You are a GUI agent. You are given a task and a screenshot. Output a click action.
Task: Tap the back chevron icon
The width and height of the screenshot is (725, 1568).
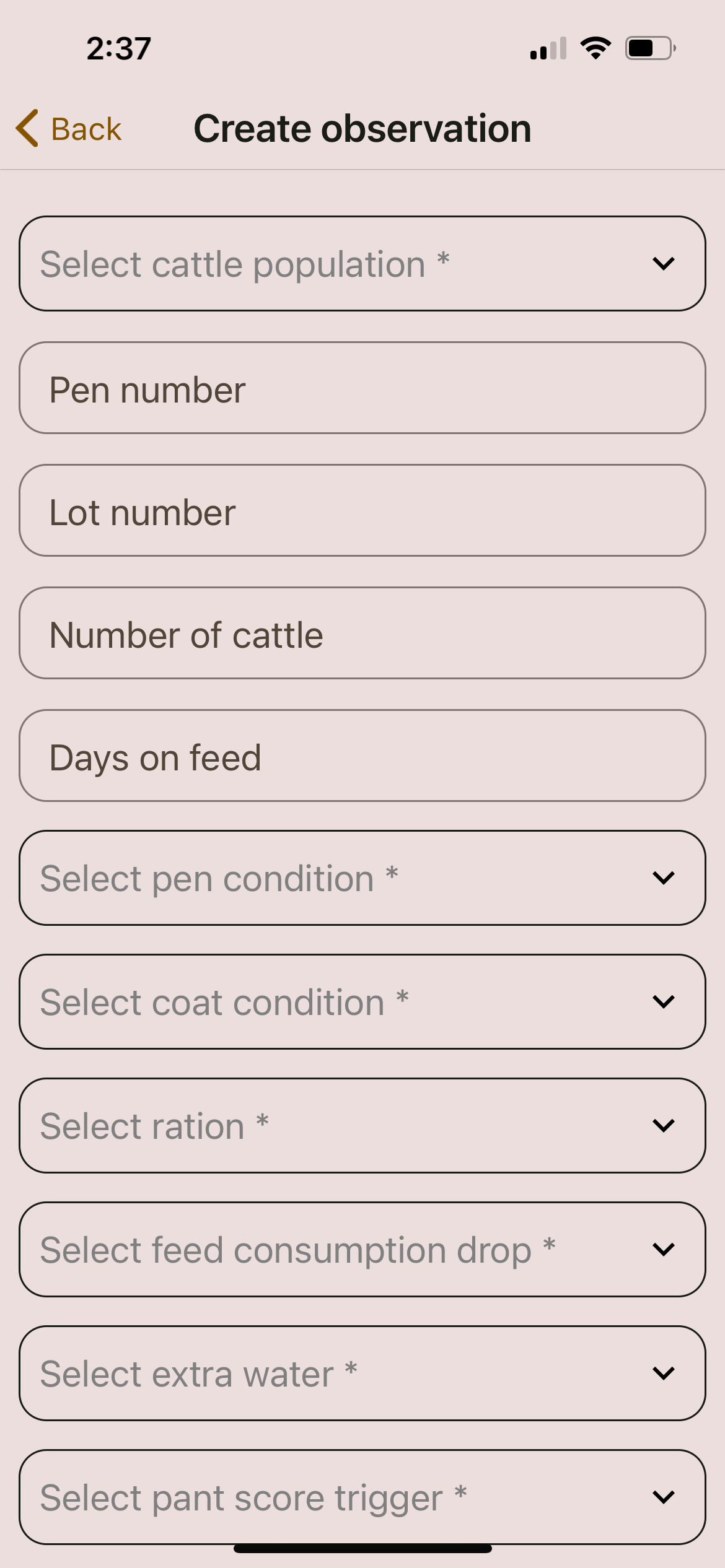click(x=28, y=129)
